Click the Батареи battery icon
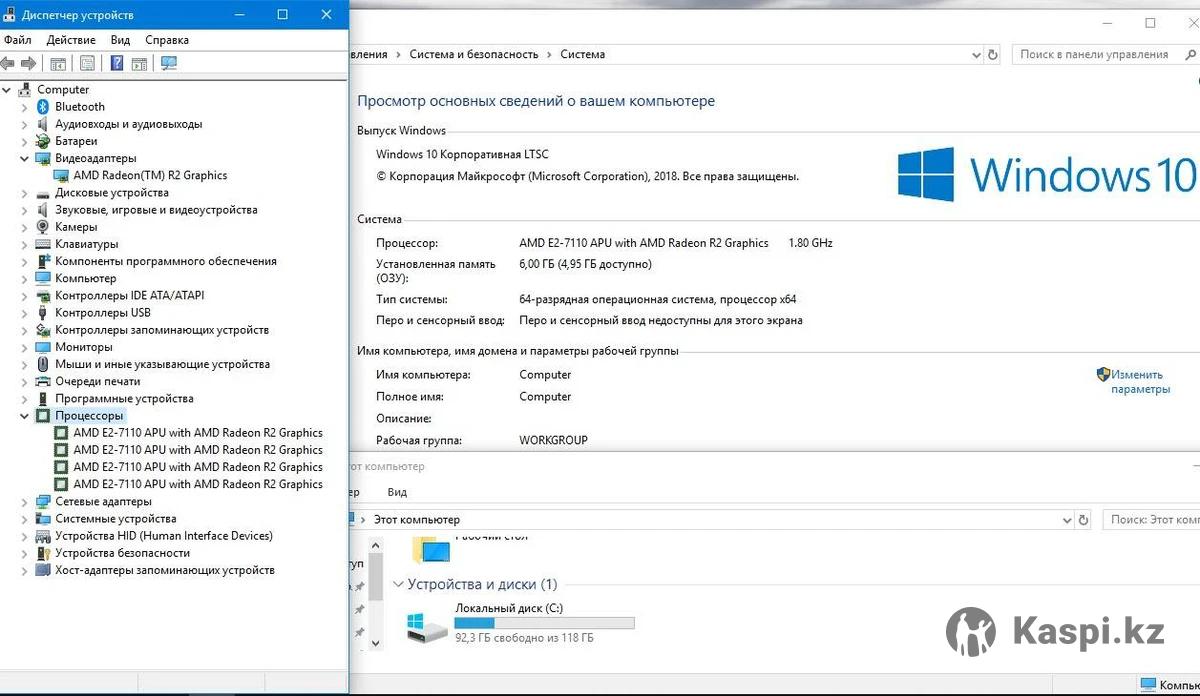The image size is (1200, 696). click(x=43, y=141)
